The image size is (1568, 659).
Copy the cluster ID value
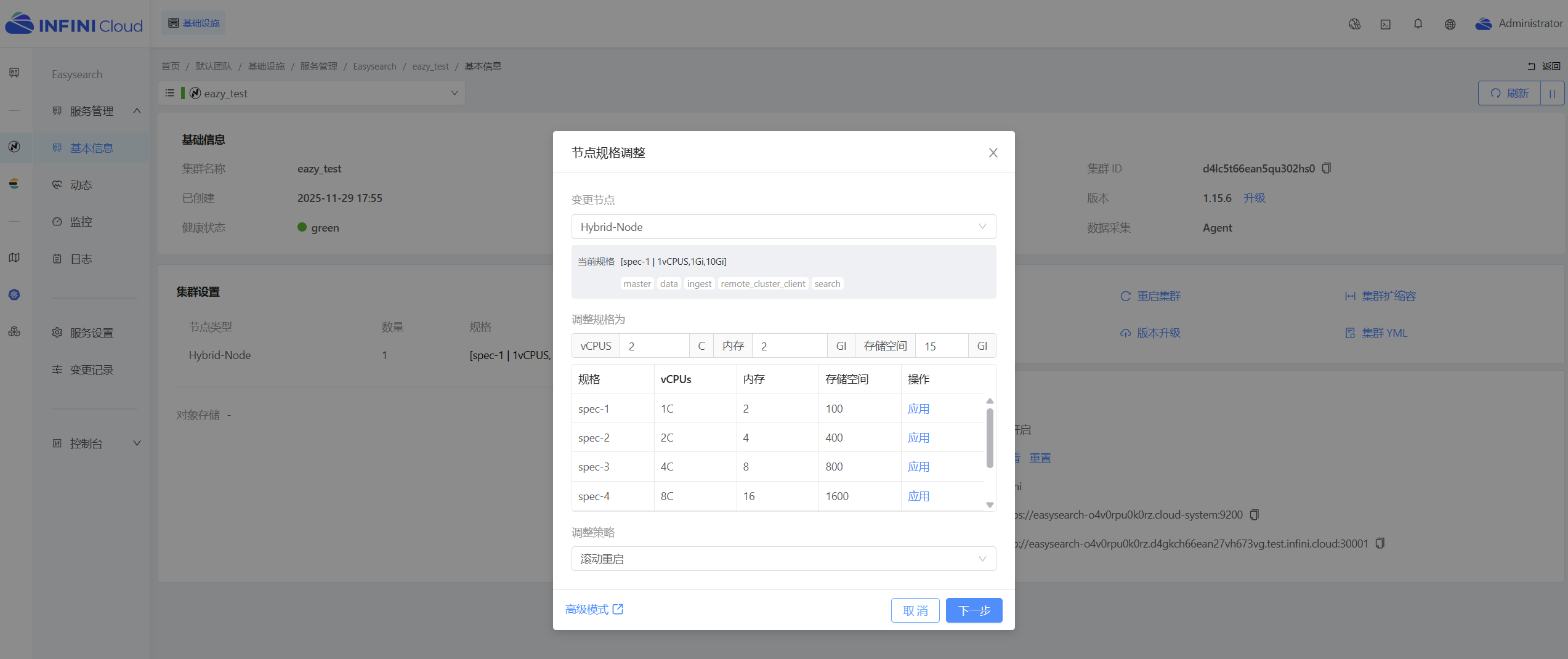(x=1327, y=168)
